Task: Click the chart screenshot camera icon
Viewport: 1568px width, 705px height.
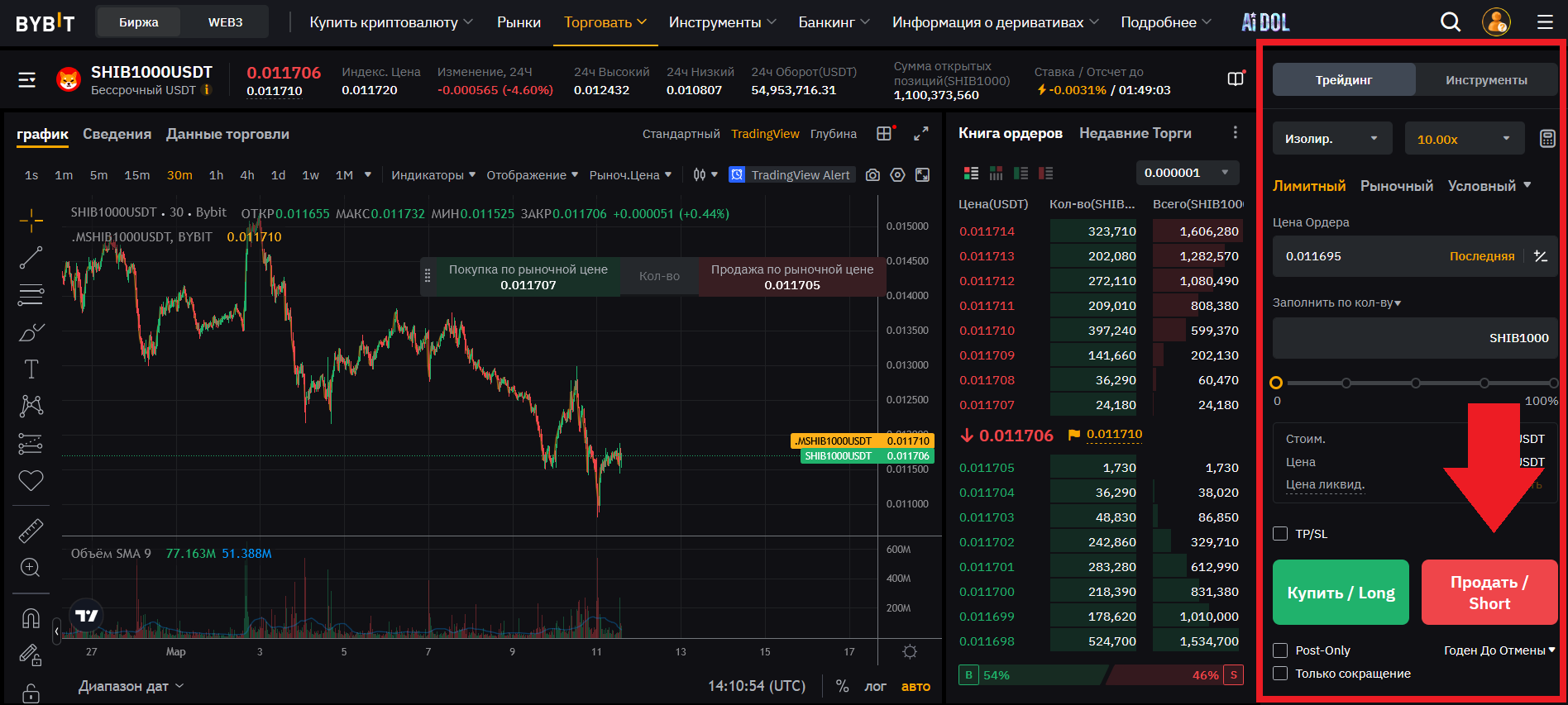Action: point(872,175)
